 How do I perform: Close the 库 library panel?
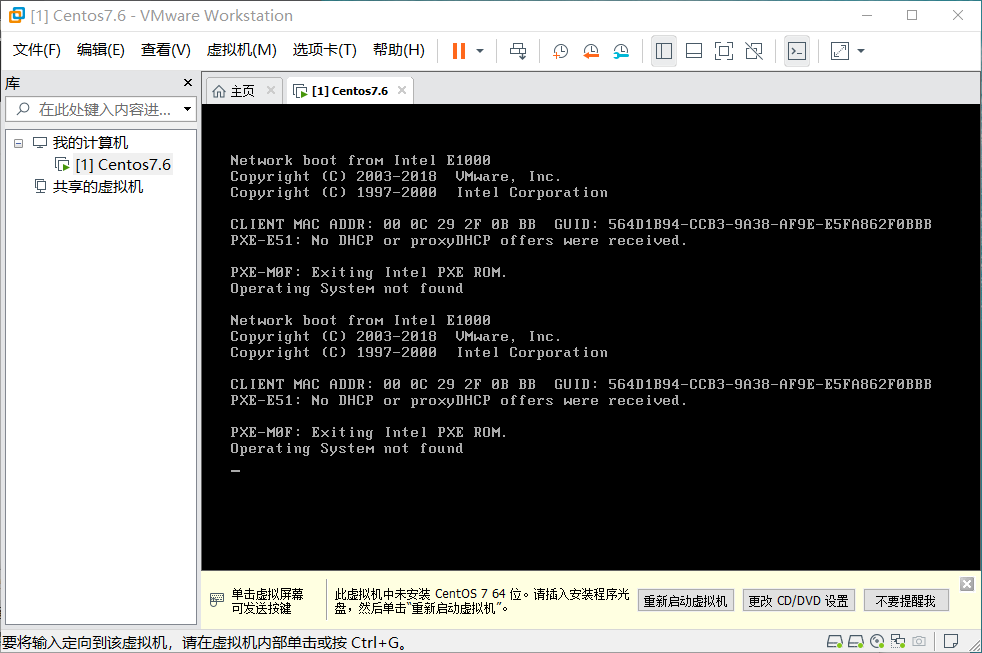coord(188,83)
